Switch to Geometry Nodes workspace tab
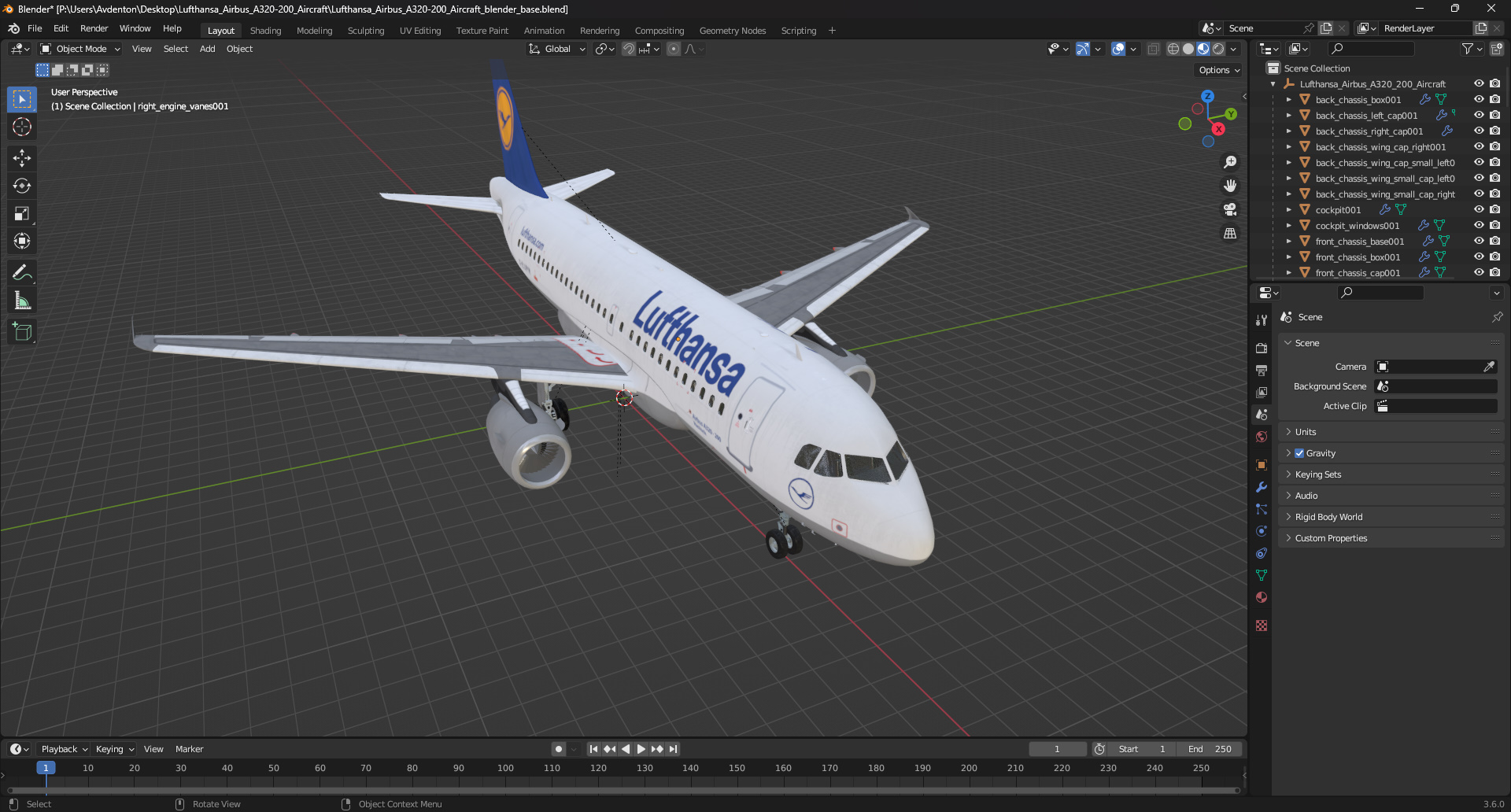This screenshot has height=812, width=1511. 732,31
